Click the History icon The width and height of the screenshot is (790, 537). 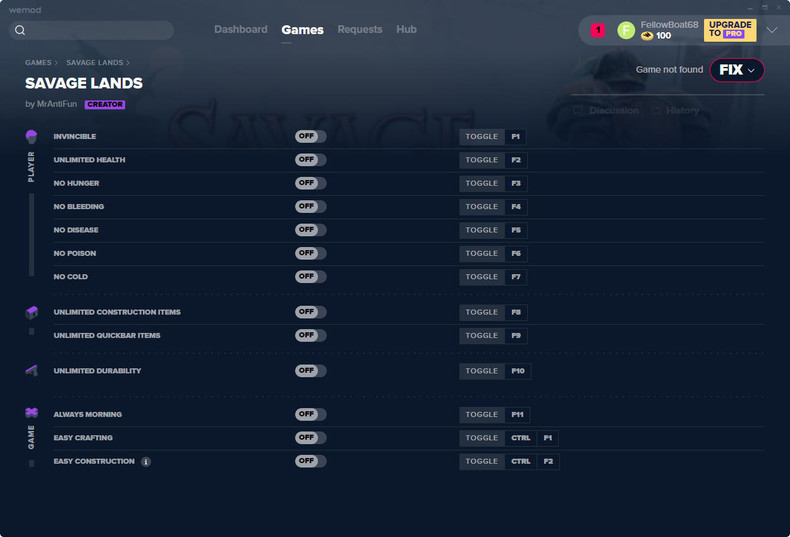pos(656,110)
